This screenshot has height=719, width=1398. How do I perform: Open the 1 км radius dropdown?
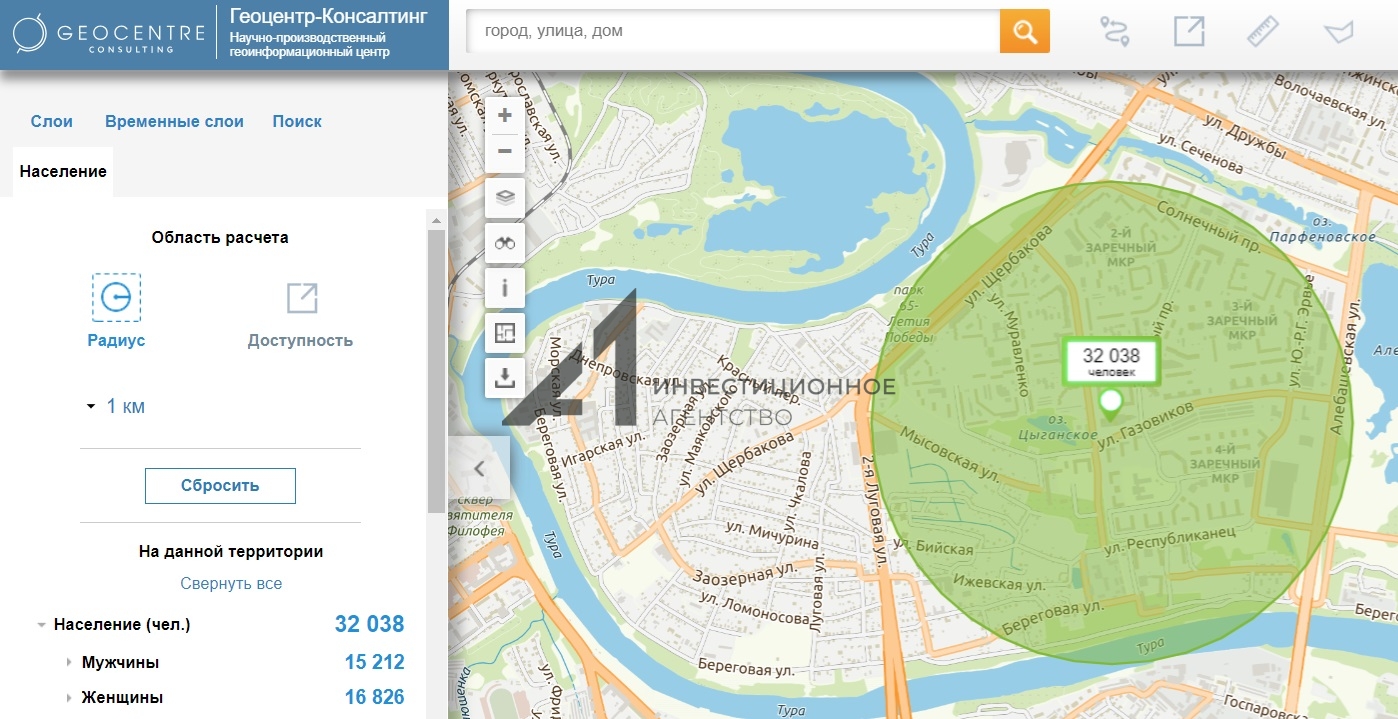click(x=116, y=406)
